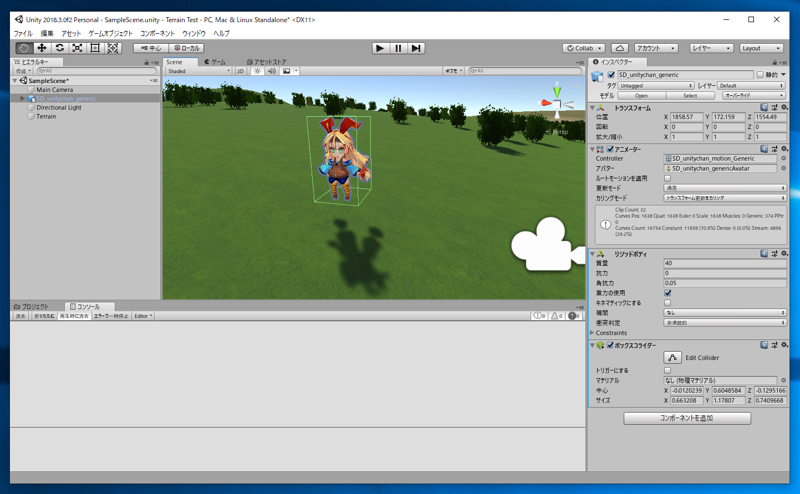Lock the Hierarchy panel
The height and width of the screenshot is (494, 800).
point(146,62)
